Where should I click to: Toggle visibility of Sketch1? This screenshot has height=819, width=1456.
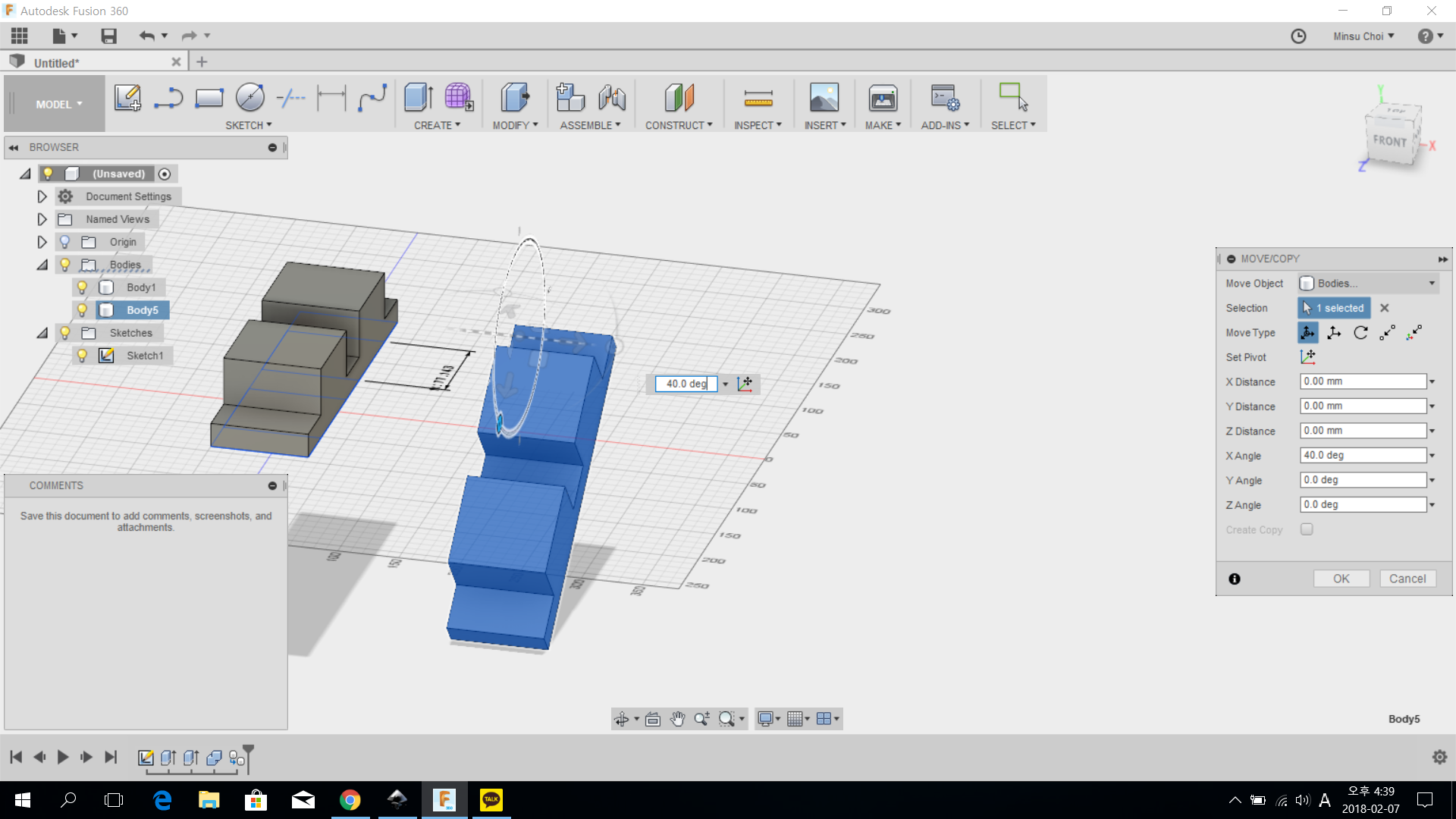click(83, 356)
